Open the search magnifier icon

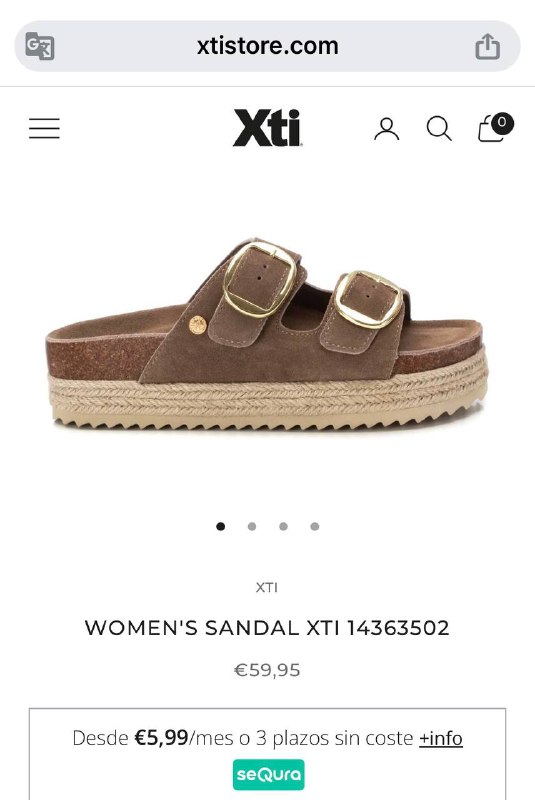pos(439,128)
